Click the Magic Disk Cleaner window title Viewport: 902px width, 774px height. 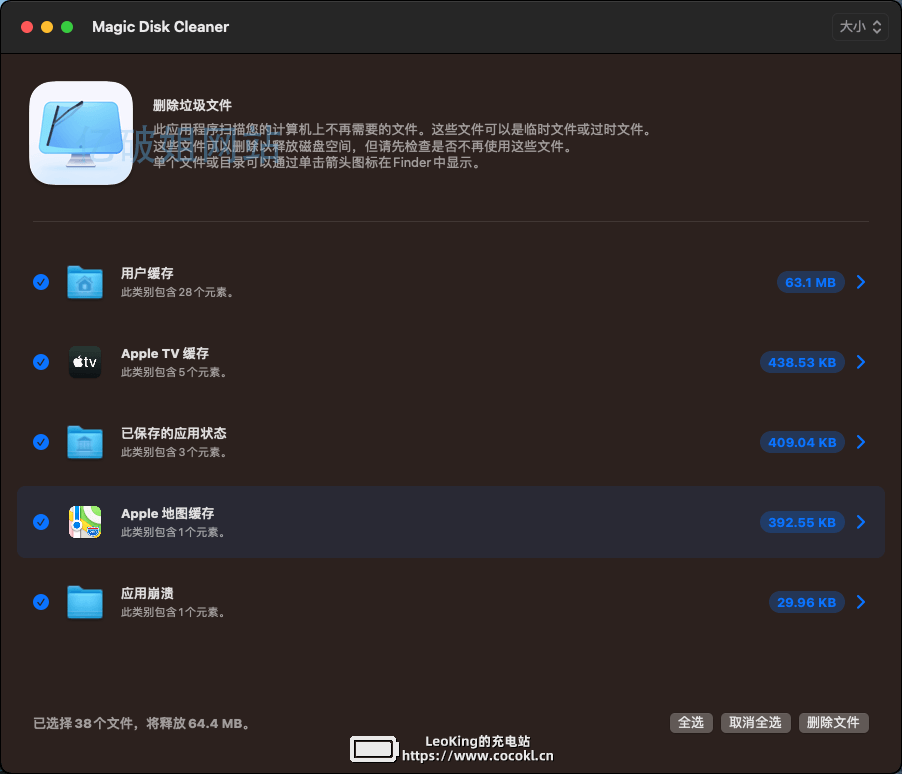160,27
